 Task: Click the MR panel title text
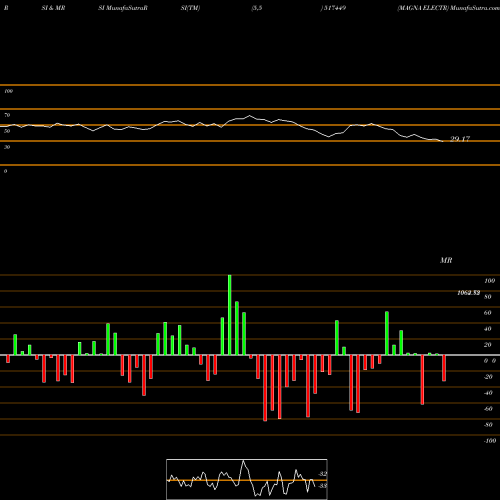click(x=446, y=260)
